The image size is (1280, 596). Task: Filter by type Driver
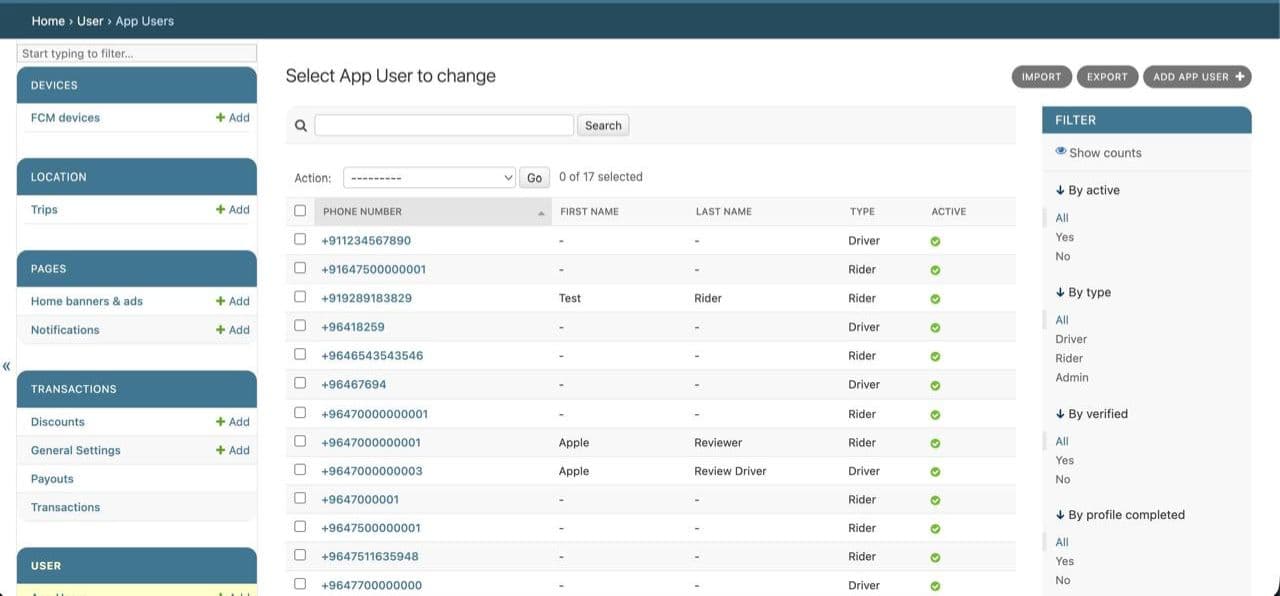click(1071, 339)
